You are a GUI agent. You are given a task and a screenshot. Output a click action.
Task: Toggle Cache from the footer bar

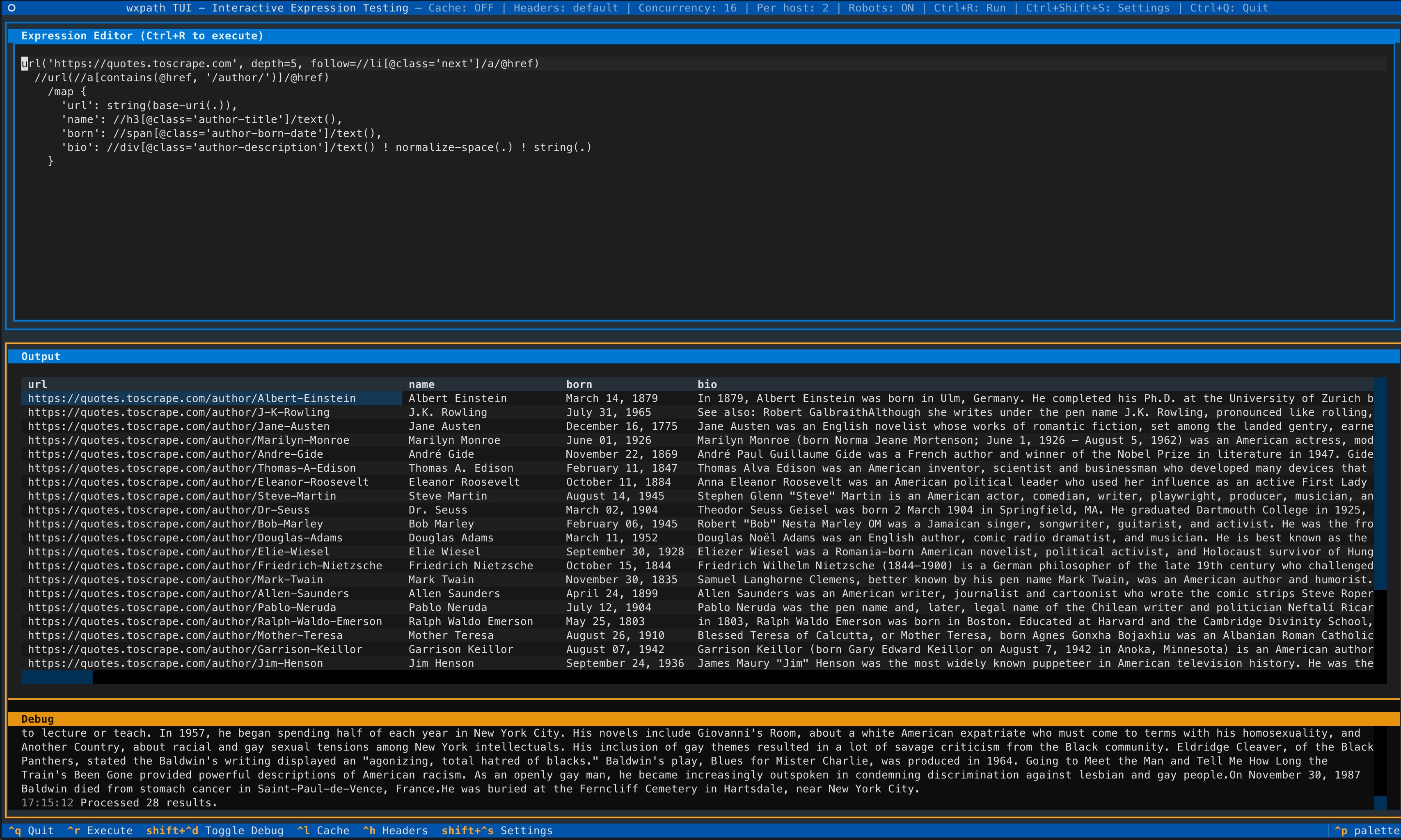coord(323,831)
